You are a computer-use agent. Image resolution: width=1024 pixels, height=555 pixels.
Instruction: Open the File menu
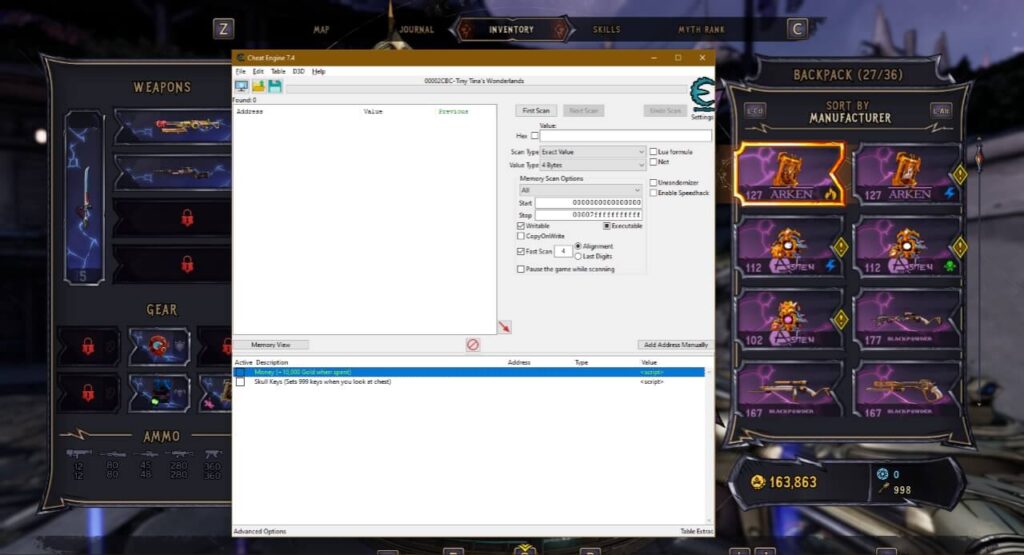tap(240, 71)
